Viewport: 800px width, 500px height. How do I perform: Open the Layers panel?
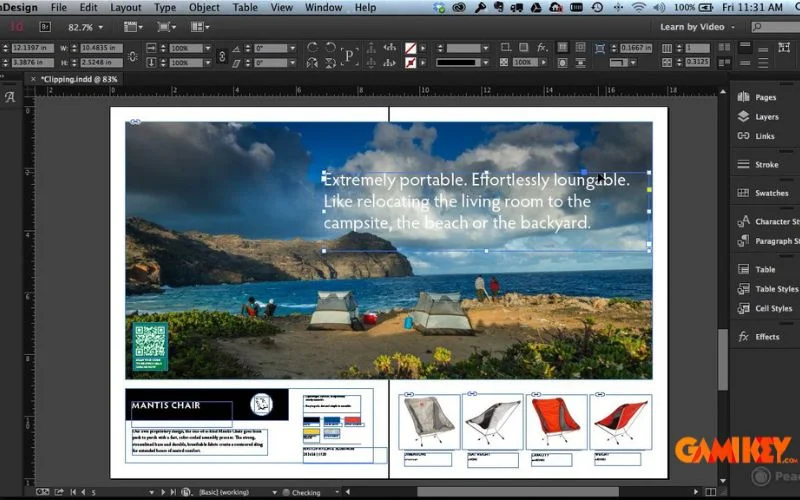coord(758,116)
